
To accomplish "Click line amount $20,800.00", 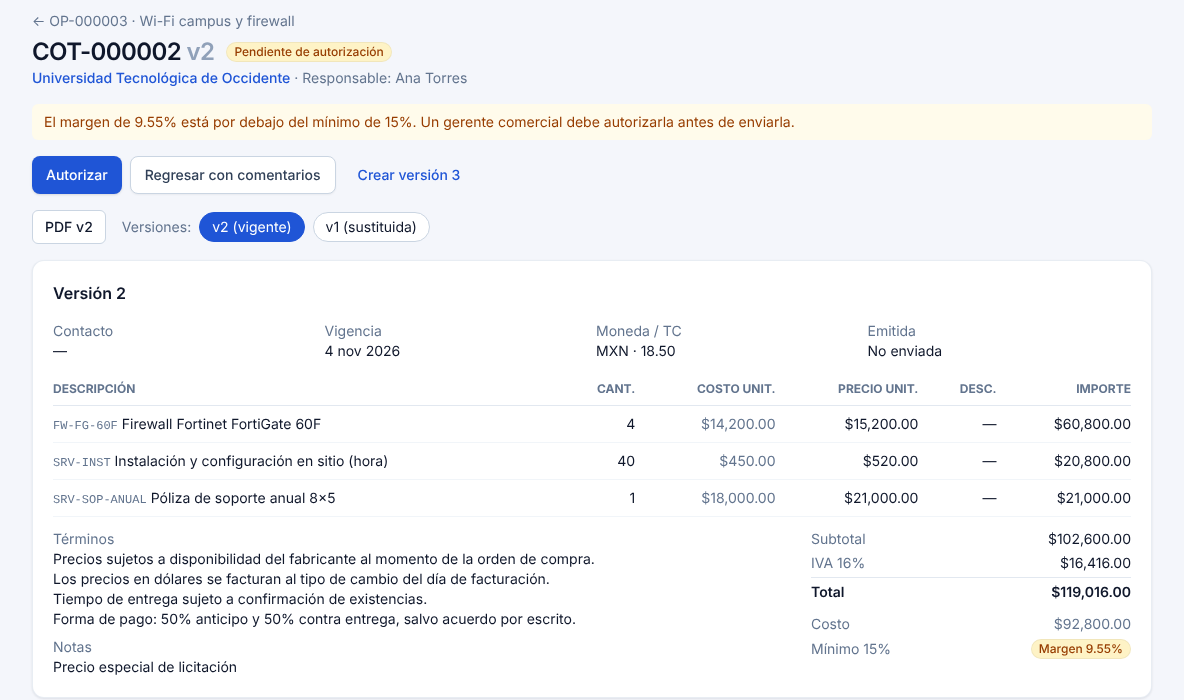I will (x=1092, y=461).
